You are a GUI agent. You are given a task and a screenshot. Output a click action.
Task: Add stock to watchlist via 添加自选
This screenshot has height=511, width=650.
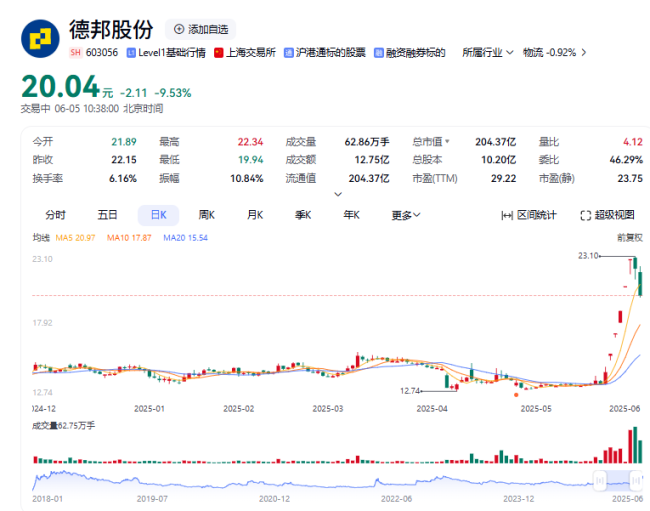pyautogui.click(x=201, y=29)
